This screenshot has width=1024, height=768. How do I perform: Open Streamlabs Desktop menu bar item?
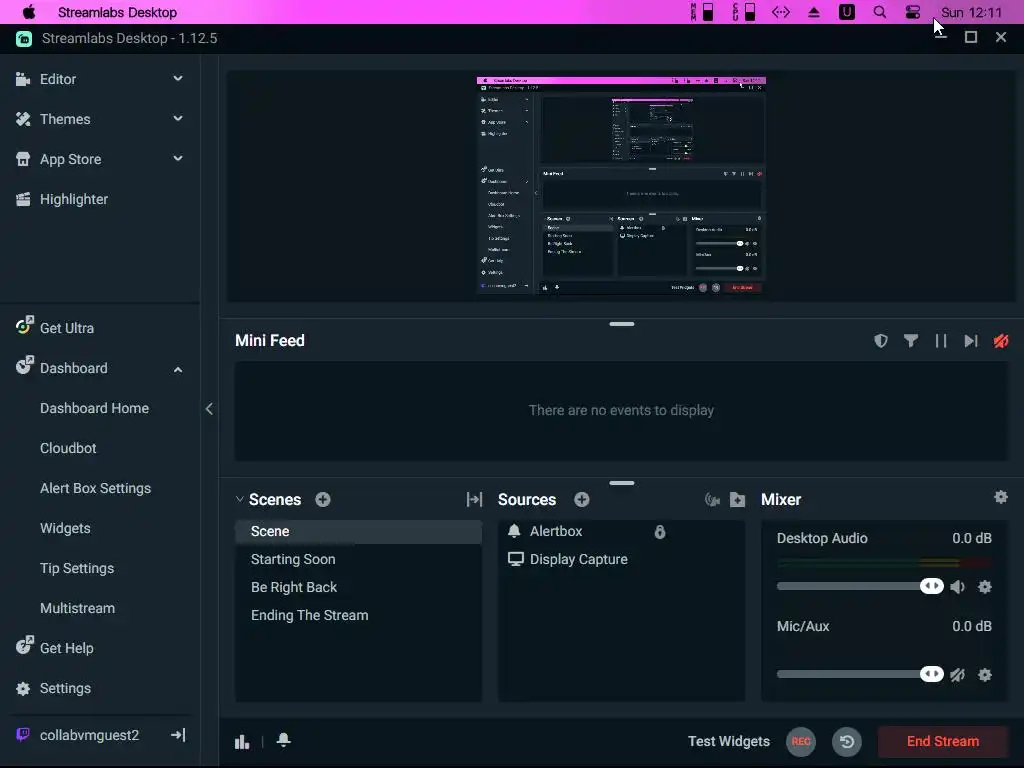[118, 12]
